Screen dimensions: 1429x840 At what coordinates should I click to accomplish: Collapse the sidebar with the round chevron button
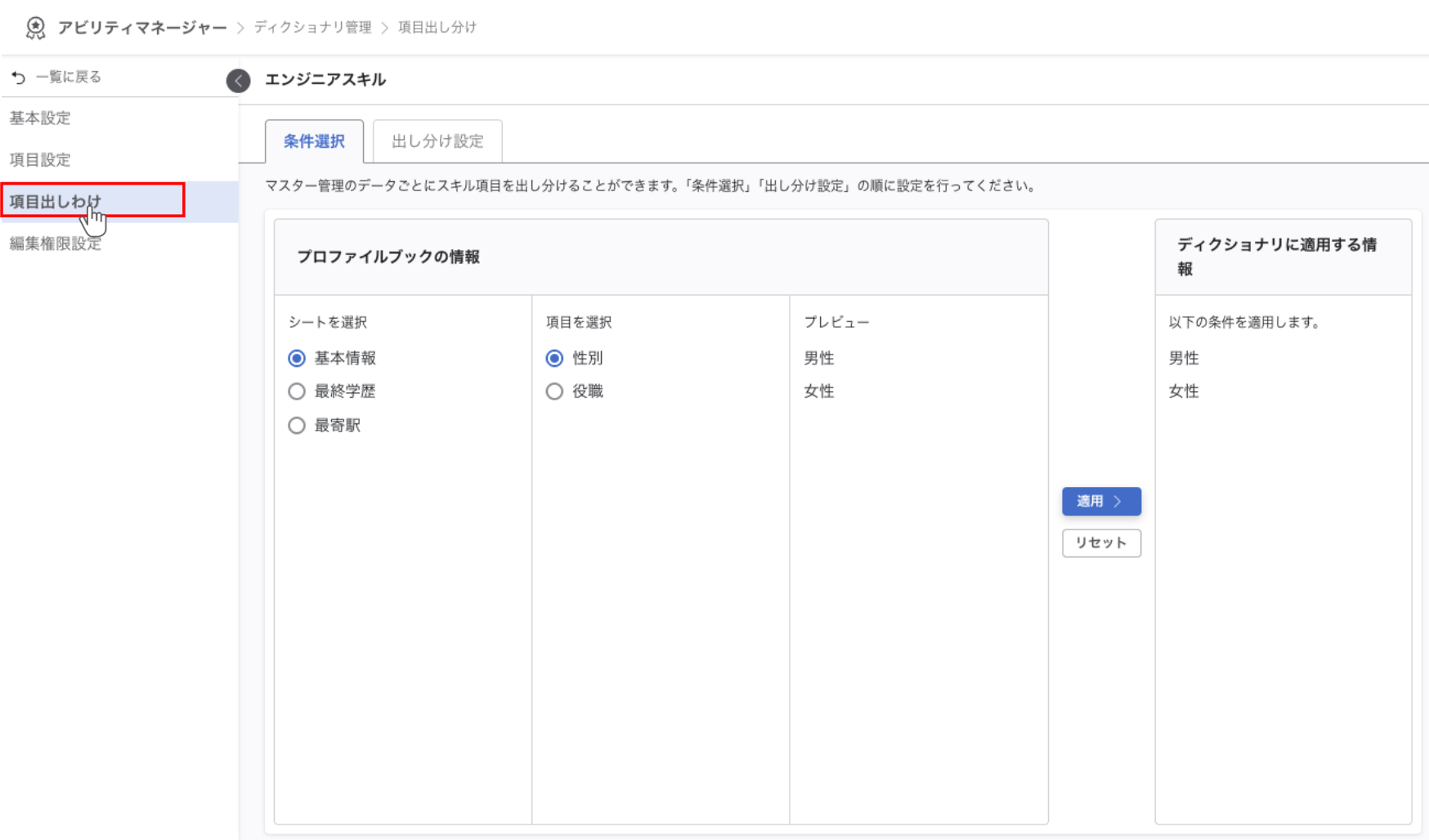pos(238,80)
